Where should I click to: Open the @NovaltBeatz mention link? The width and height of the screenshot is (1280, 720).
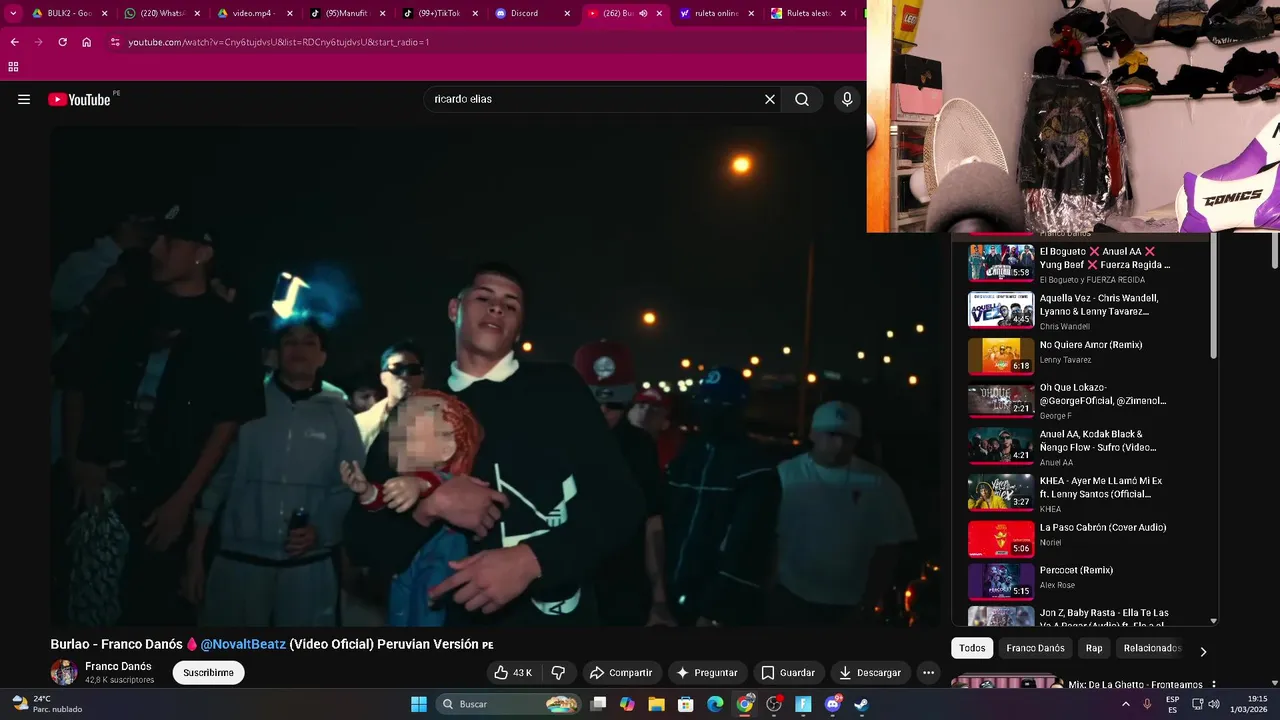pos(243,645)
